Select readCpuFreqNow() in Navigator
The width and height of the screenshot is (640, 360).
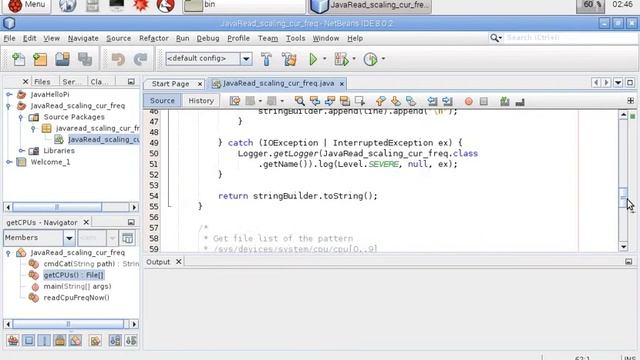point(76,298)
